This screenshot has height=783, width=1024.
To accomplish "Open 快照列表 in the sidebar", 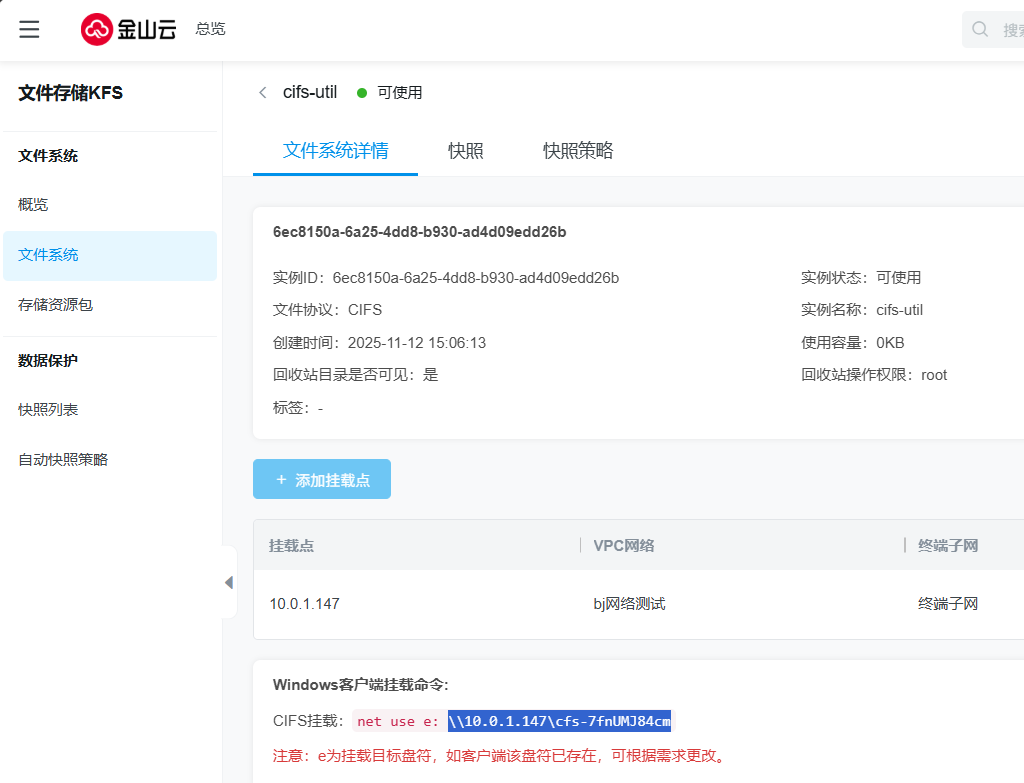I will [48, 410].
